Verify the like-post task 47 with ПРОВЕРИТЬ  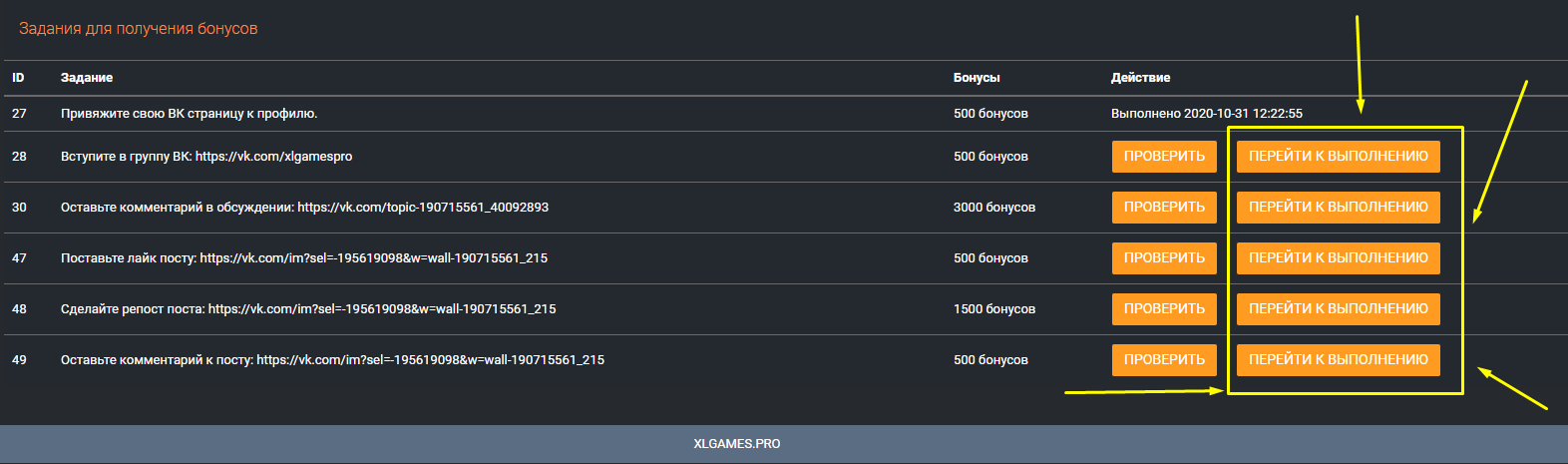pos(1163,258)
